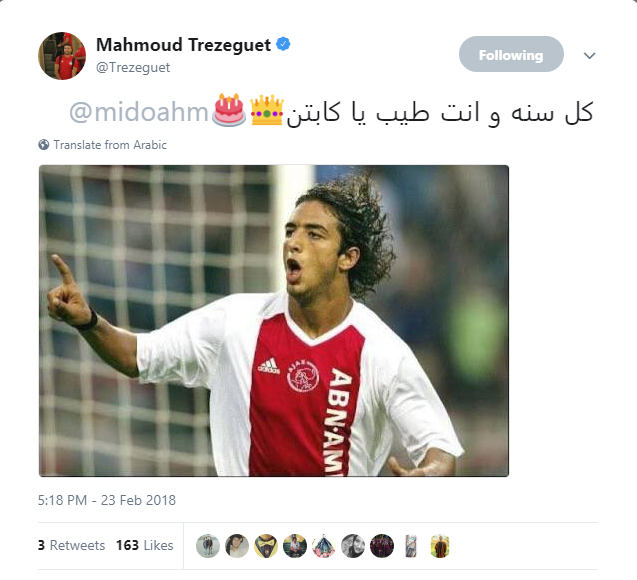Open the liker avatar showing a blue dress
This screenshot has width=637, height=580.
tap(324, 545)
